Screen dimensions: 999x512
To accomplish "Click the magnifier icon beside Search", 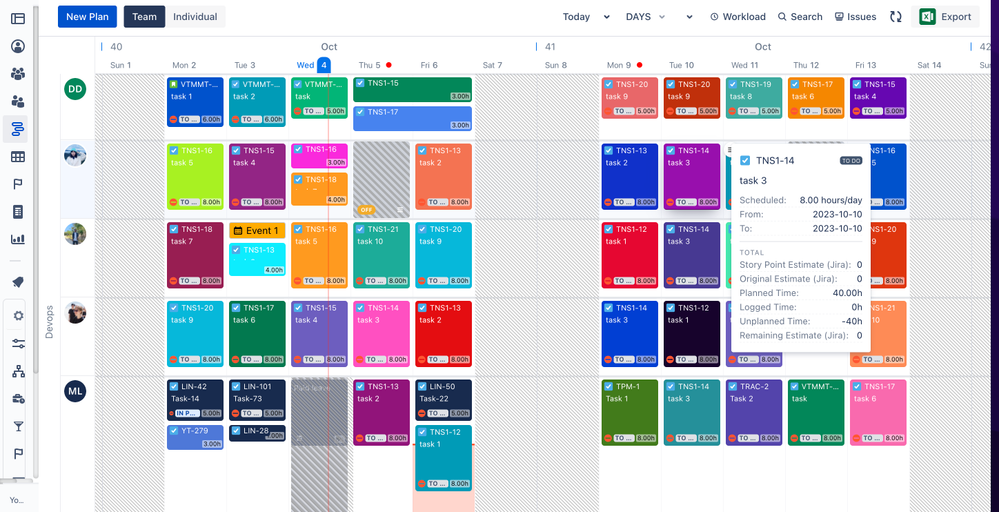I will pos(782,17).
